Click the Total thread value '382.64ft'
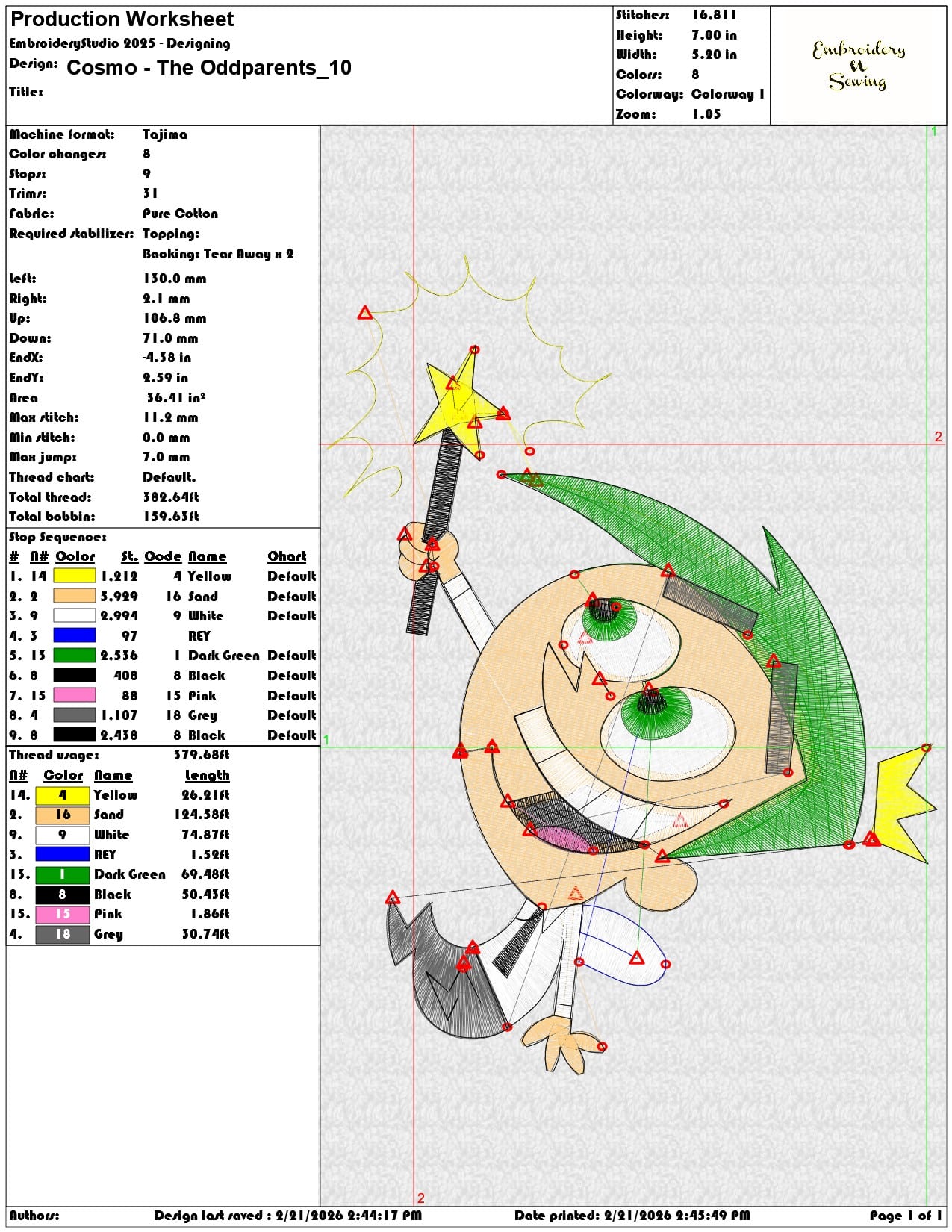The width and height of the screenshot is (952, 1232). click(x=171, y=497)
